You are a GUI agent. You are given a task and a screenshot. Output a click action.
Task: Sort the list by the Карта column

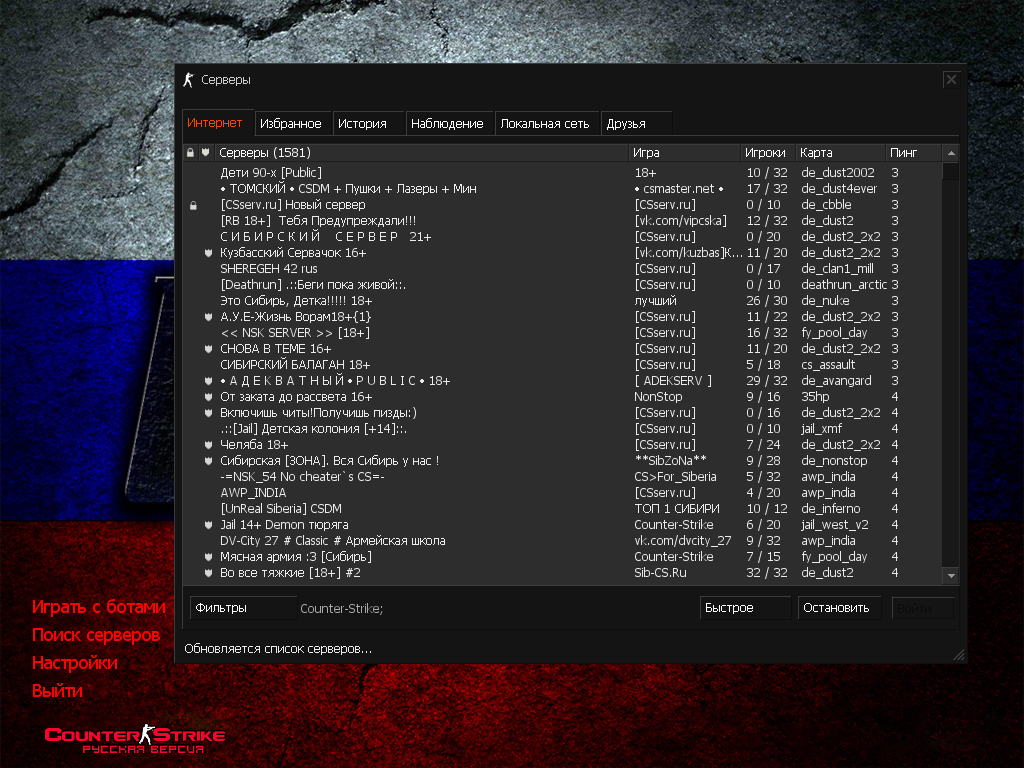click(x=840, y=153)
